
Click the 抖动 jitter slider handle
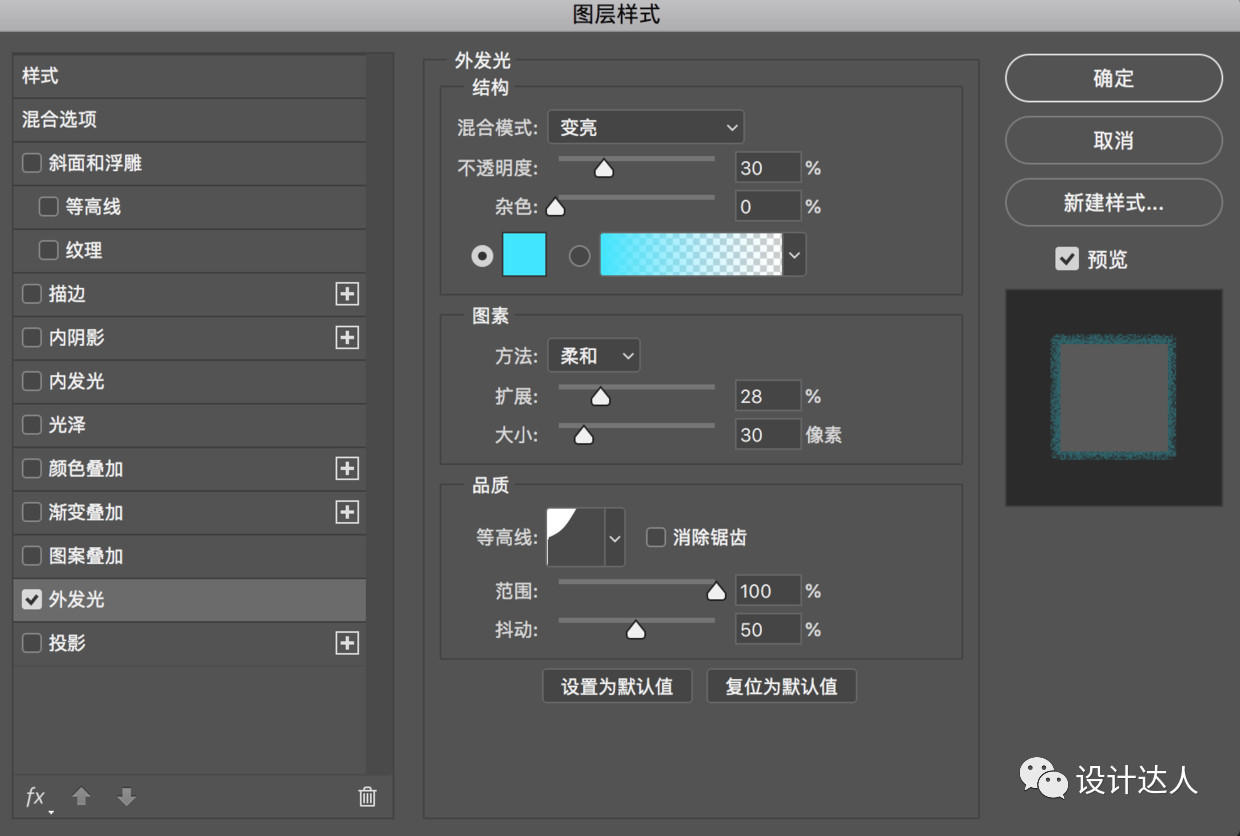click(636, 631)
